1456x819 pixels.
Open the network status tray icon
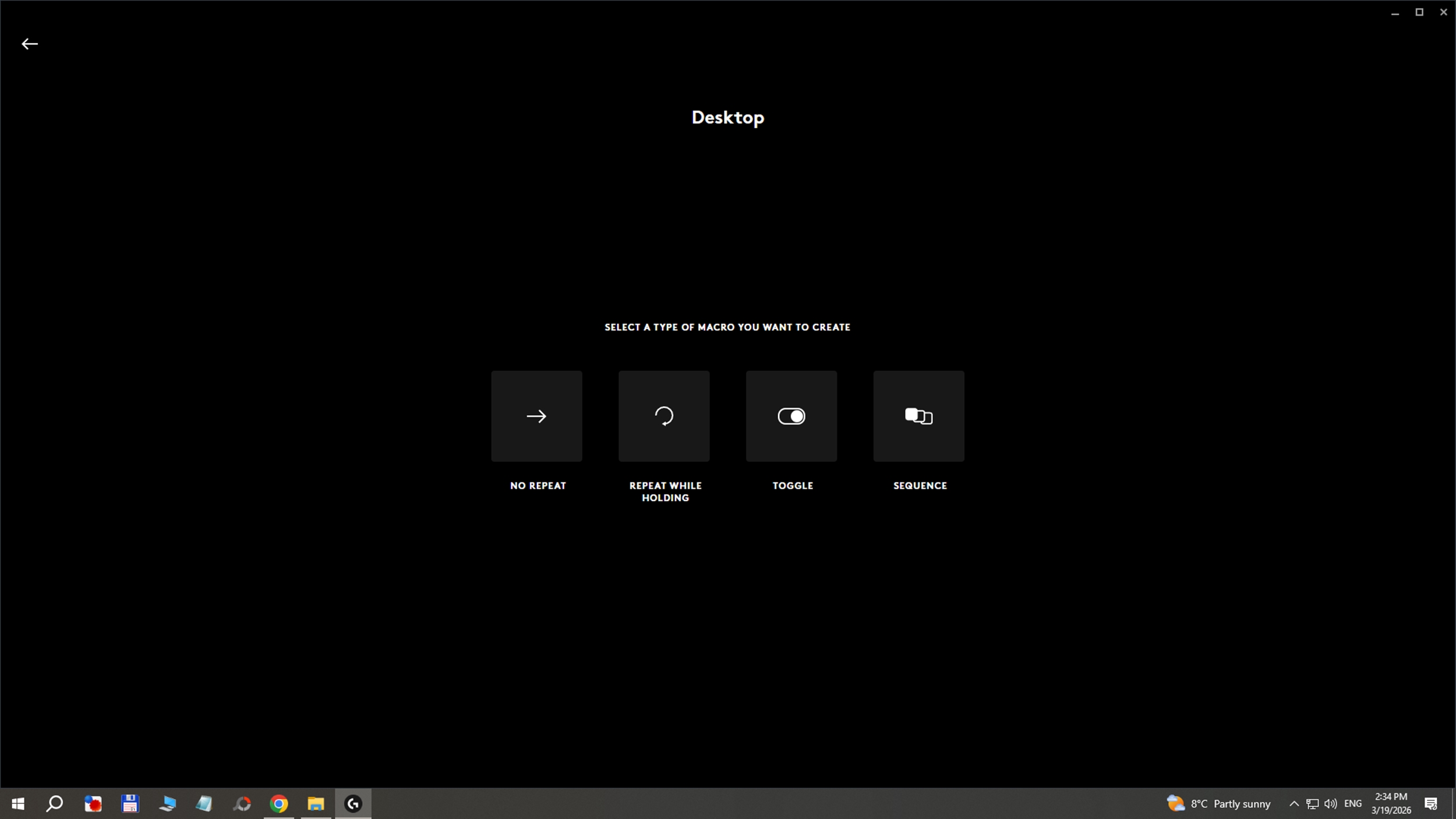pos(1312,804)
